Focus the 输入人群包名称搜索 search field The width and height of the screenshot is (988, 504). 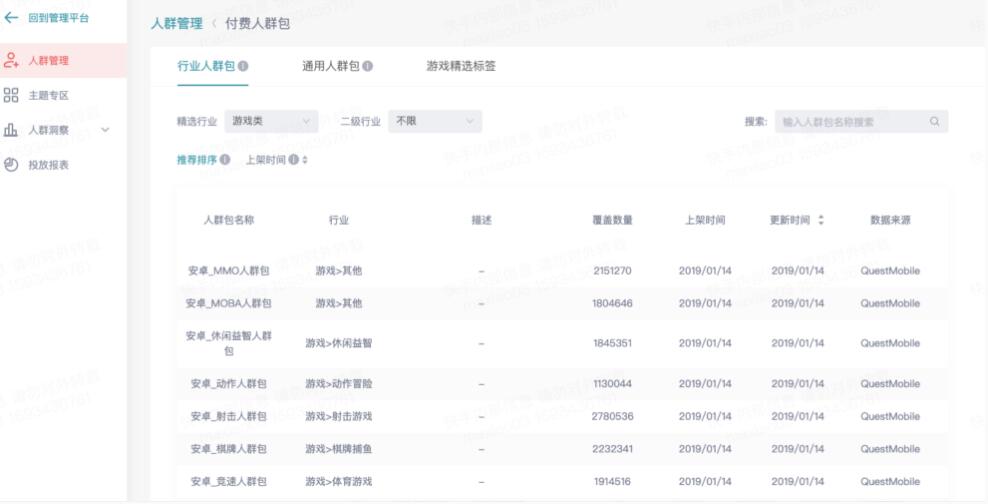861,121
